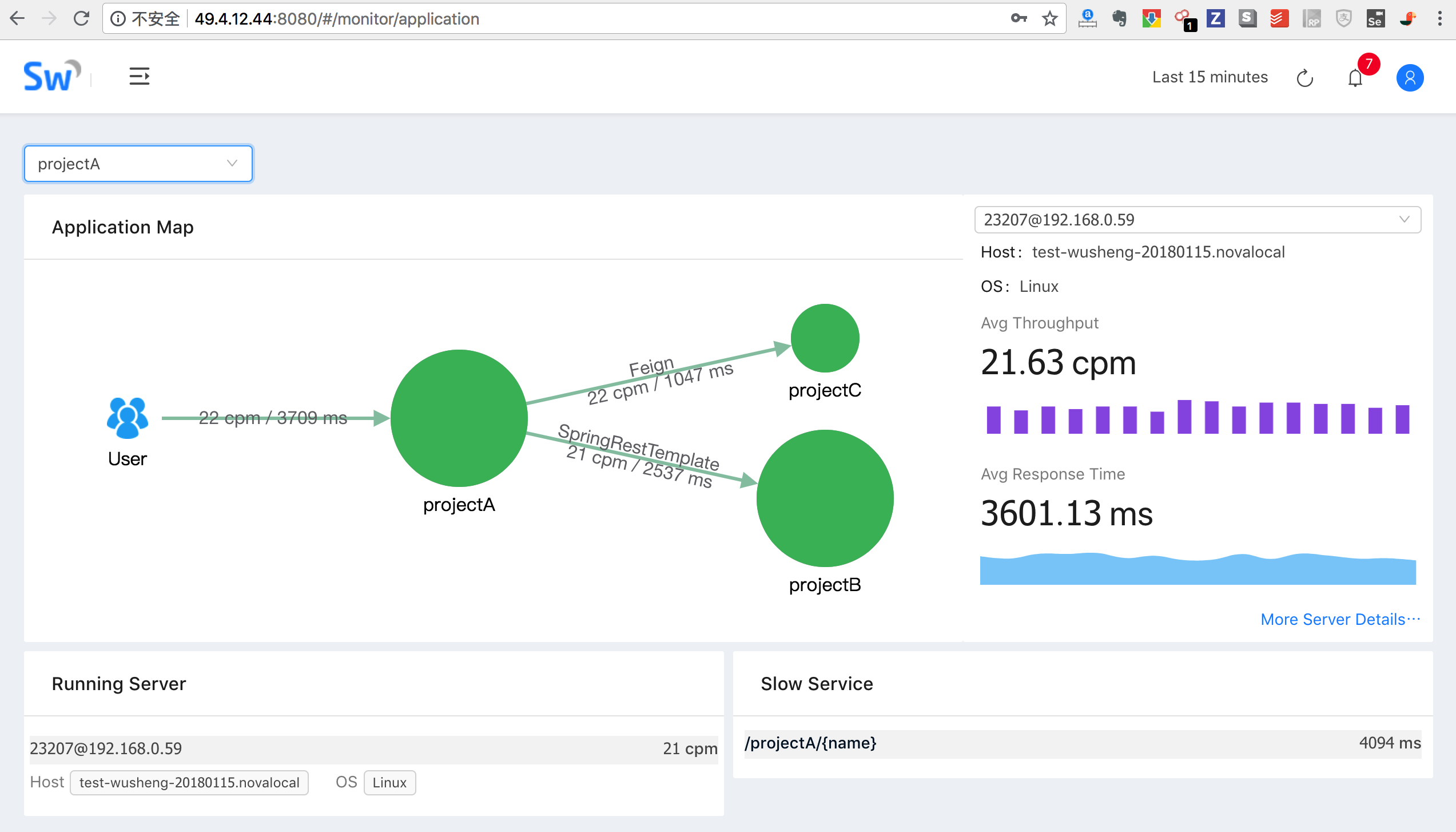Go back with browser back arrow

click(18, 19)
